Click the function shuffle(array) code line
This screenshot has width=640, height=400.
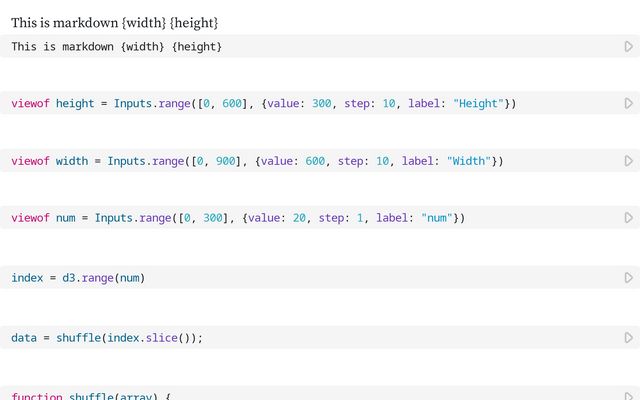click(91, 396)
